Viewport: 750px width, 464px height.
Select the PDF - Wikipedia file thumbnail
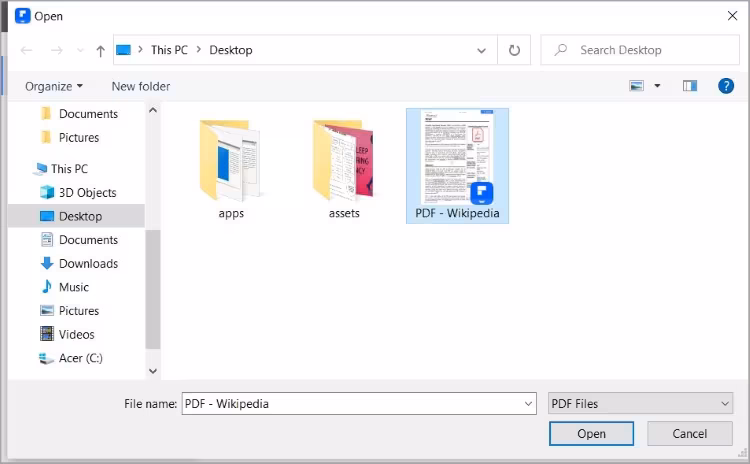tap(457, 166)
